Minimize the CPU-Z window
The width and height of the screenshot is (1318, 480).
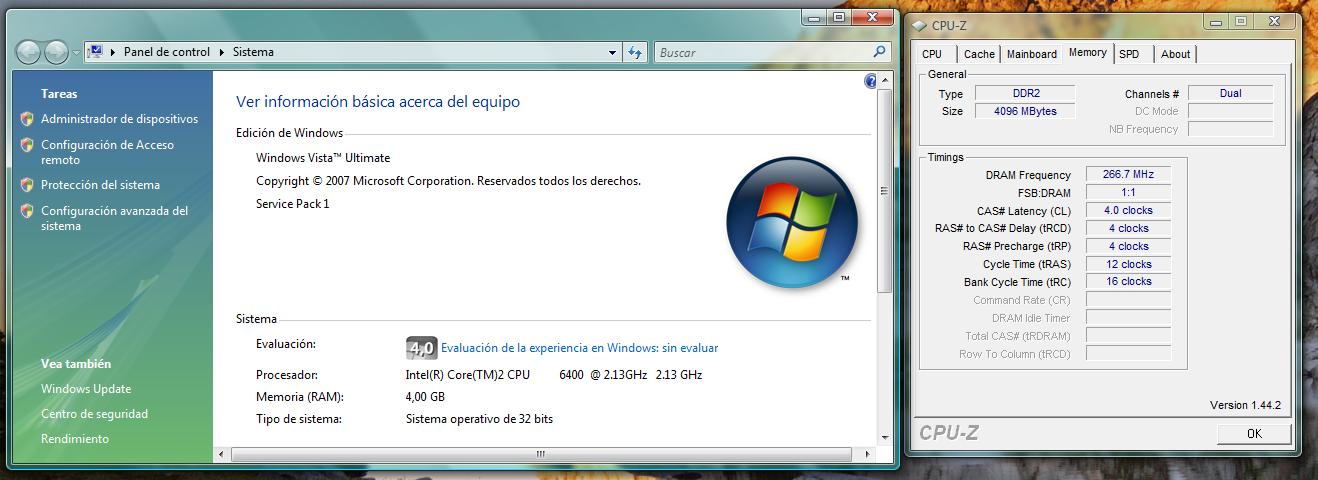(1217, 20)
